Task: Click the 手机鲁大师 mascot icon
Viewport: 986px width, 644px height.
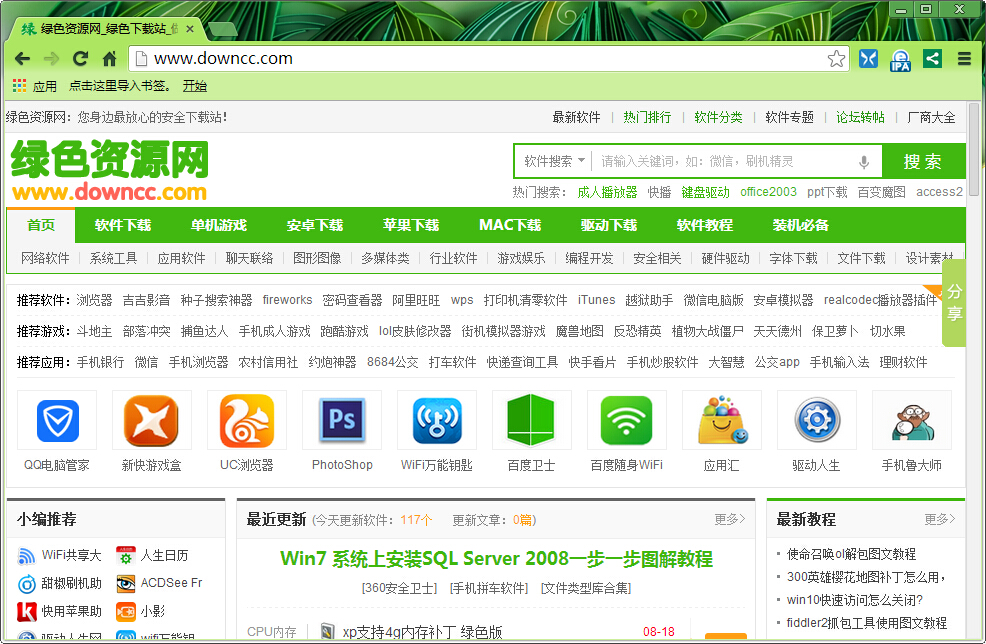Action: tap(912, 420)
